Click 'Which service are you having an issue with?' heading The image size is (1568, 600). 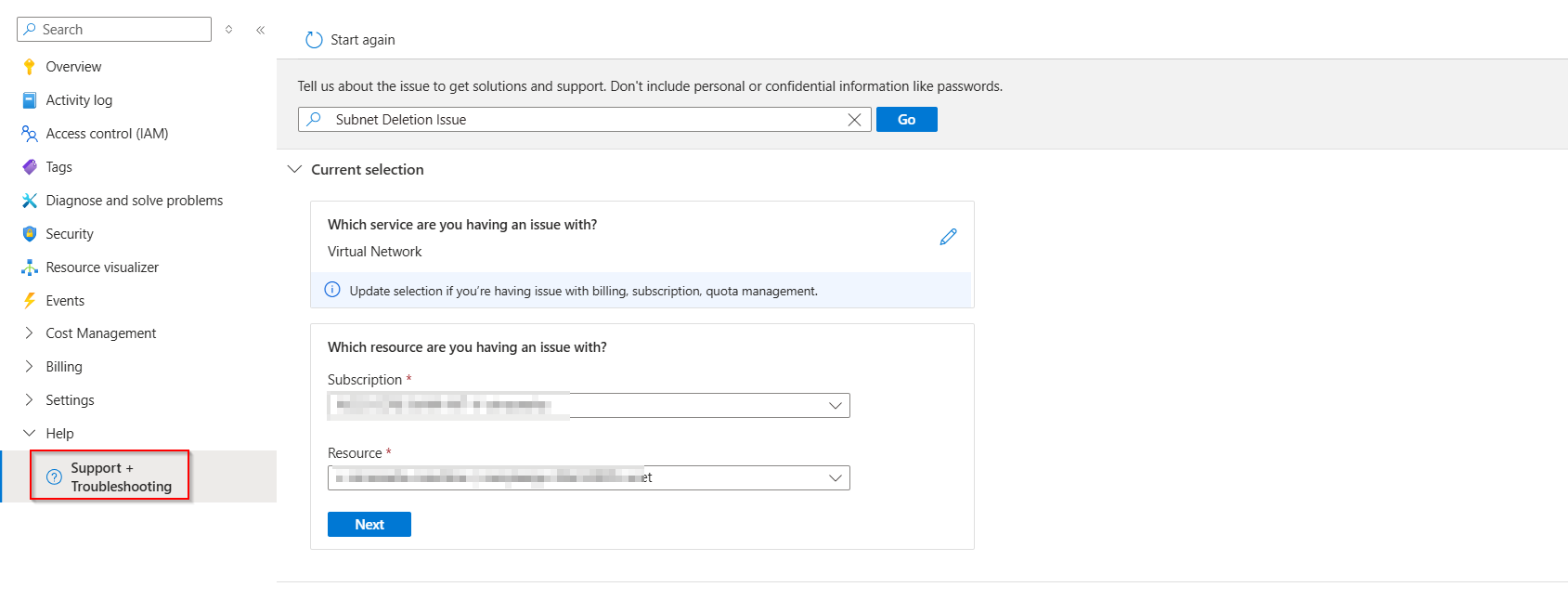coord(462,225)
